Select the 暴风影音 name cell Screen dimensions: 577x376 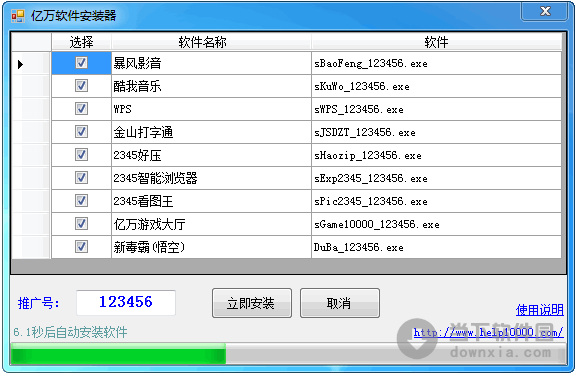point(211,63)
